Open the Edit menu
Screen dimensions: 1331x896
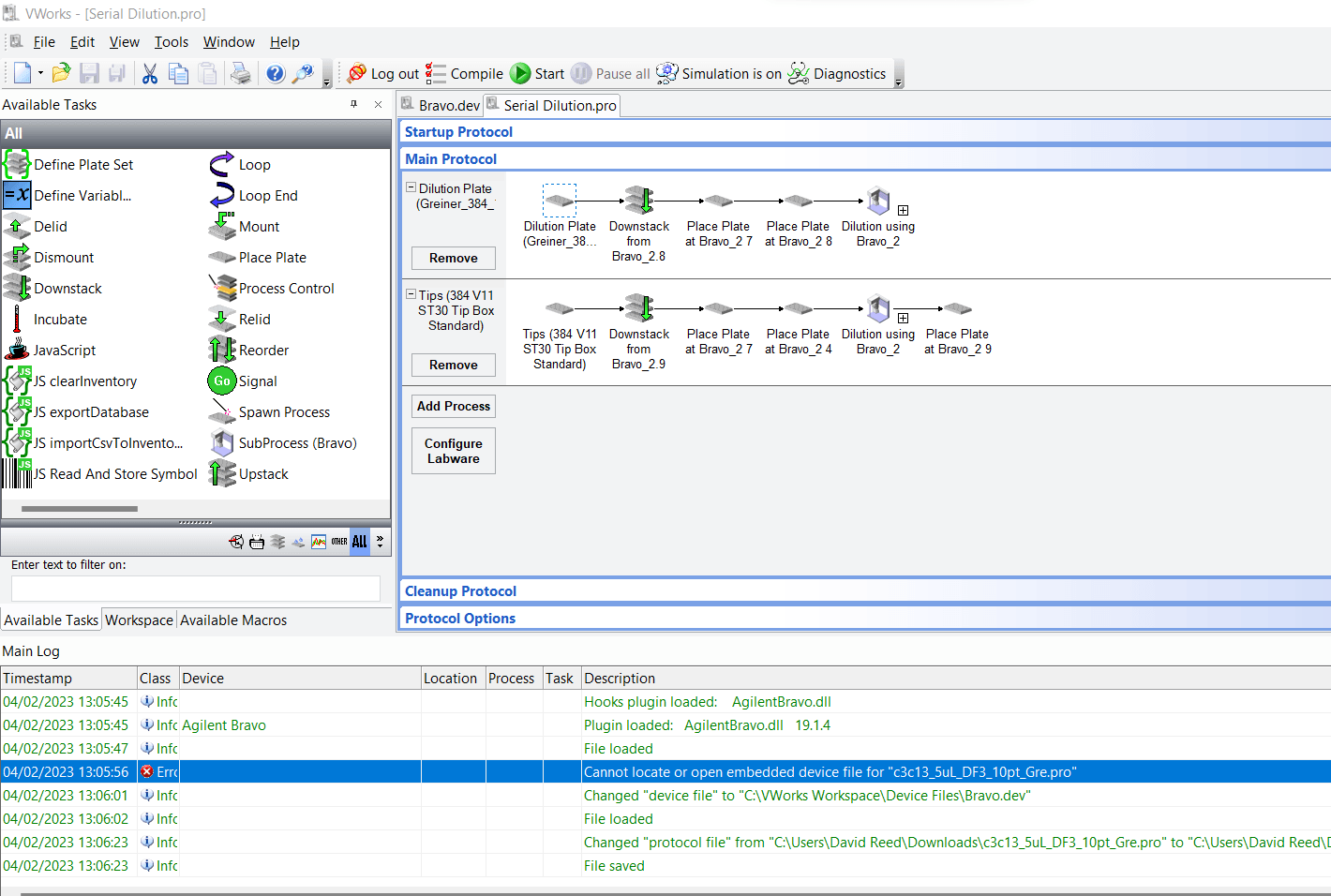click(x=82, y=41)
